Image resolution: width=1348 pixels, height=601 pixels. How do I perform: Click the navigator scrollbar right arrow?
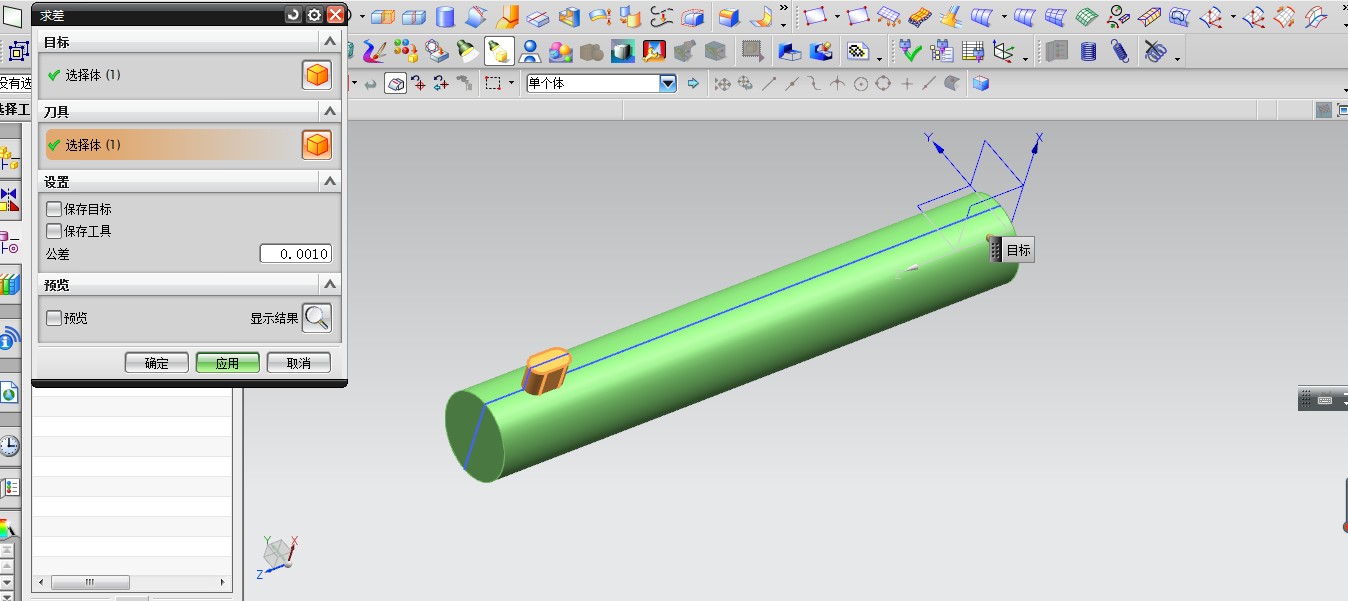[x=224, y=582]
